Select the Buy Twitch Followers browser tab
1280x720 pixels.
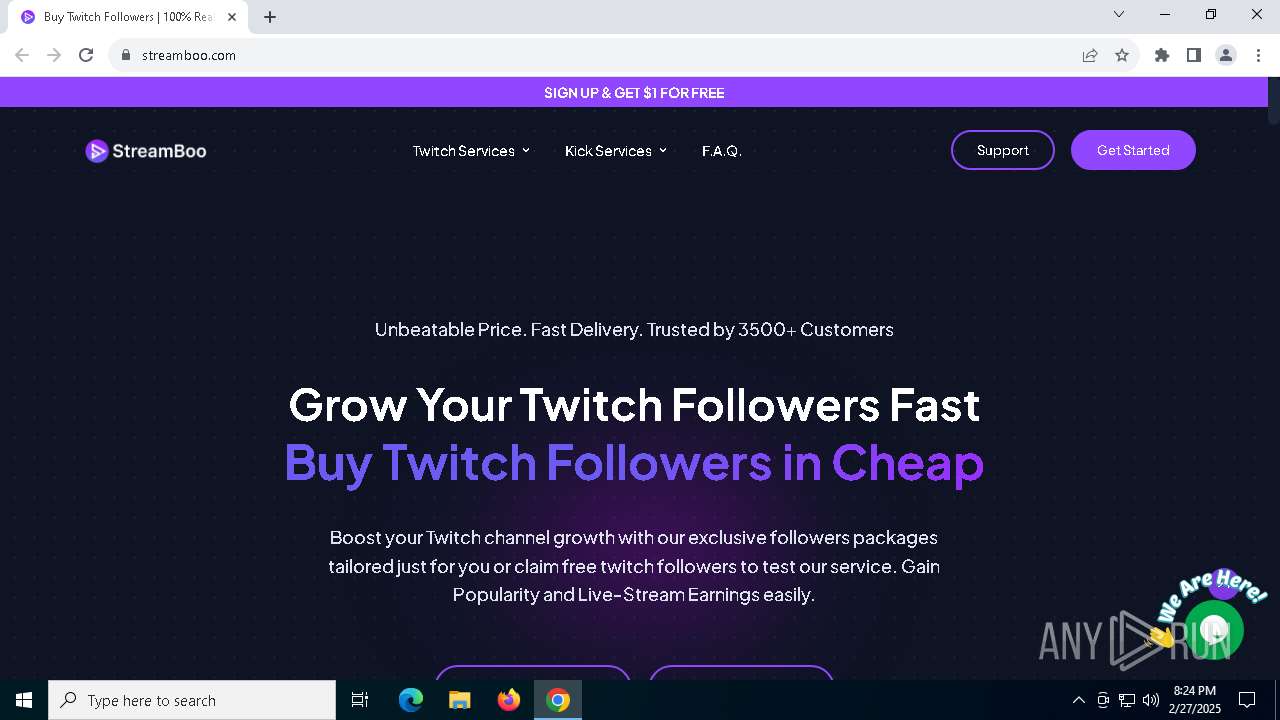(x=128, y=17)
